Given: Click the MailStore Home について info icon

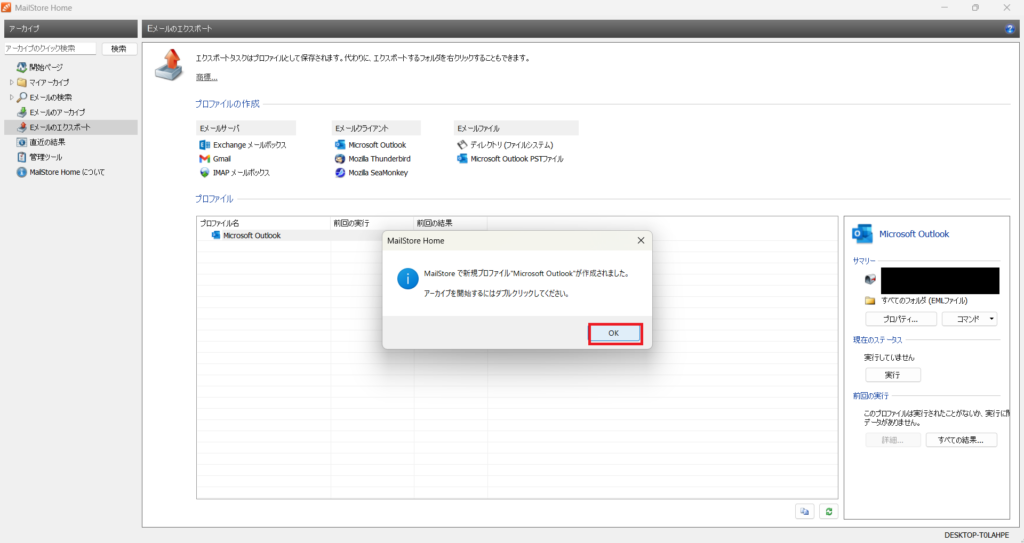Looking at the screenshot, I should (x=22, y=173).
